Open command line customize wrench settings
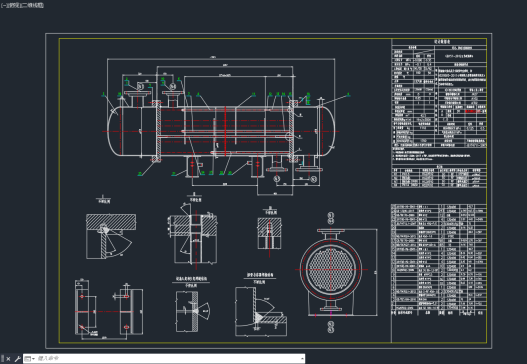The height and width of the screenshot is (364, 527). coord(17,359)
